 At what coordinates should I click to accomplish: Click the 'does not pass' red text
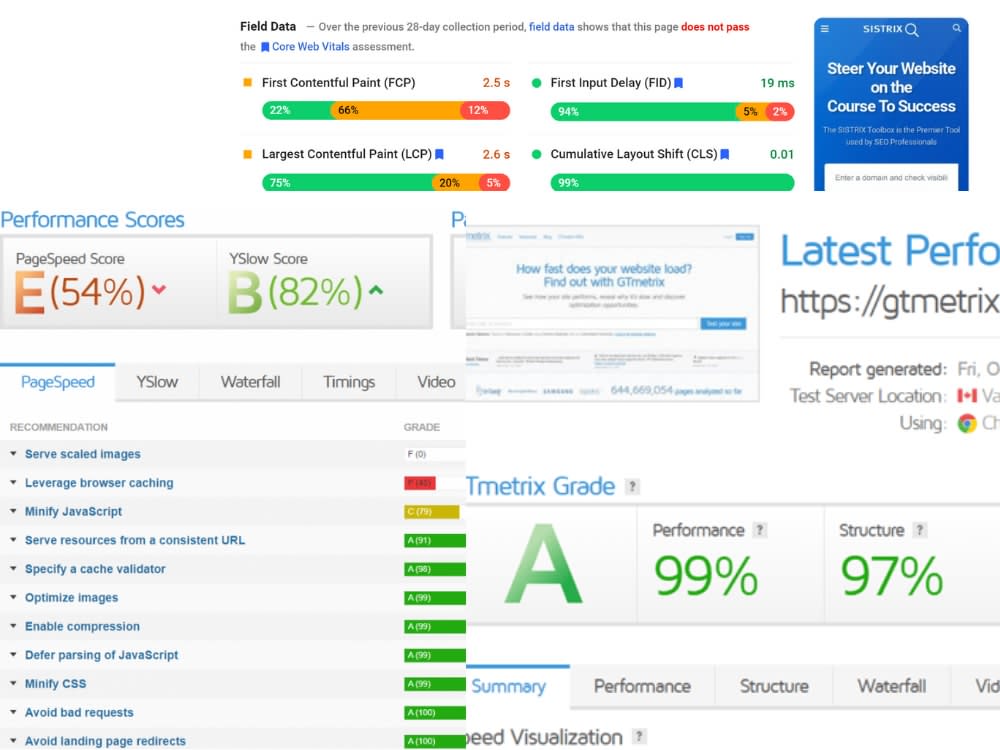point(715,27)
